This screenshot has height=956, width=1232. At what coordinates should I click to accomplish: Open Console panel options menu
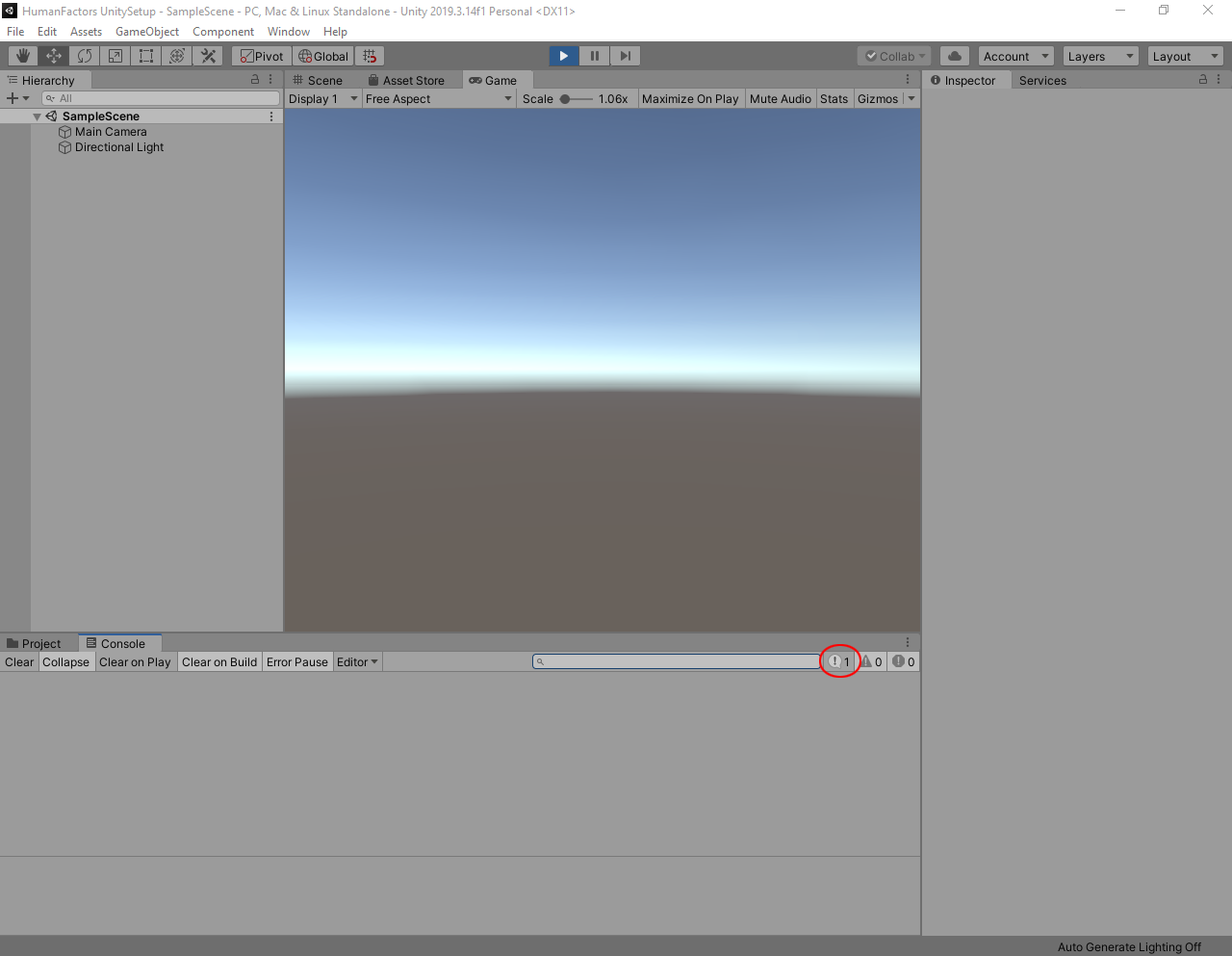[x=908, y=642]
